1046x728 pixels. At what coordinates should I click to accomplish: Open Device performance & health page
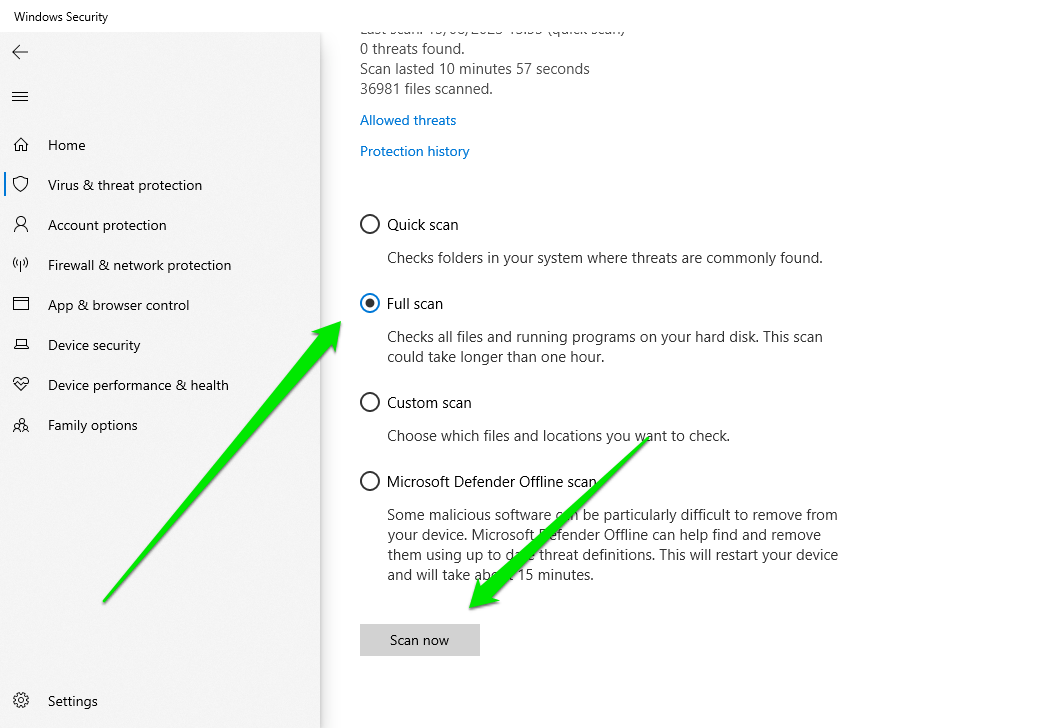pyautogui.click(x=138, y=385)
